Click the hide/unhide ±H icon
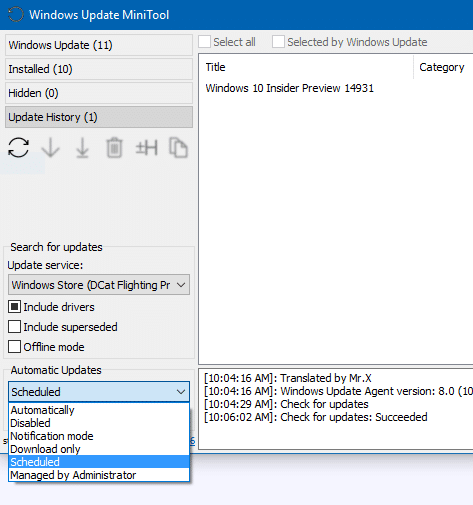This screenshot has width=473, height=505. pos(147,148)
